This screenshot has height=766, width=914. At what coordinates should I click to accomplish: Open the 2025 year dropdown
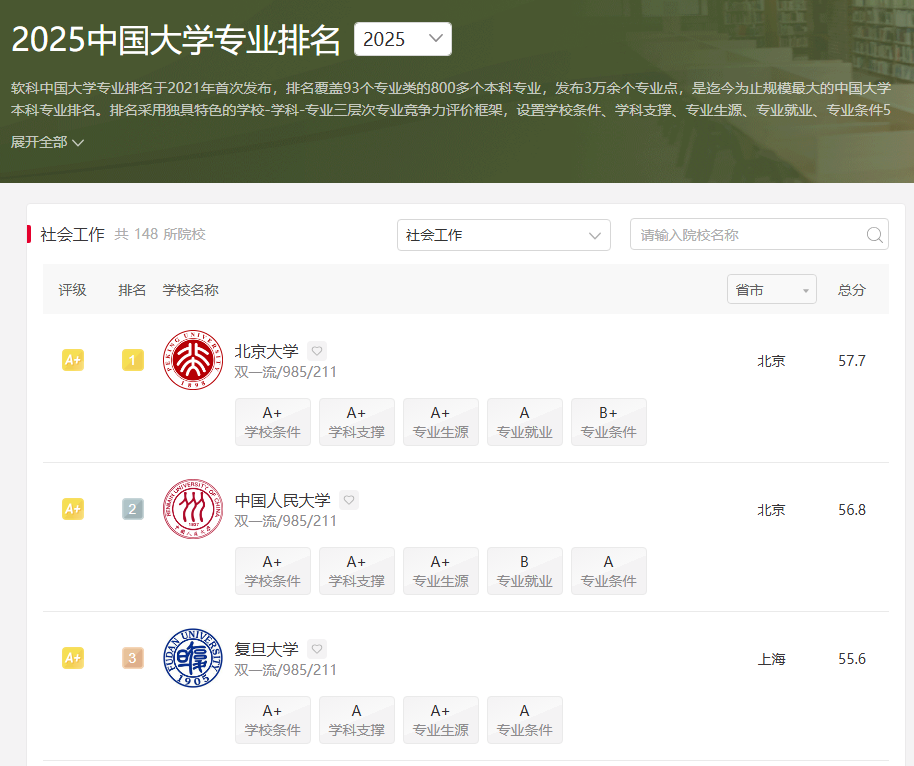click(x=403, y=39)
